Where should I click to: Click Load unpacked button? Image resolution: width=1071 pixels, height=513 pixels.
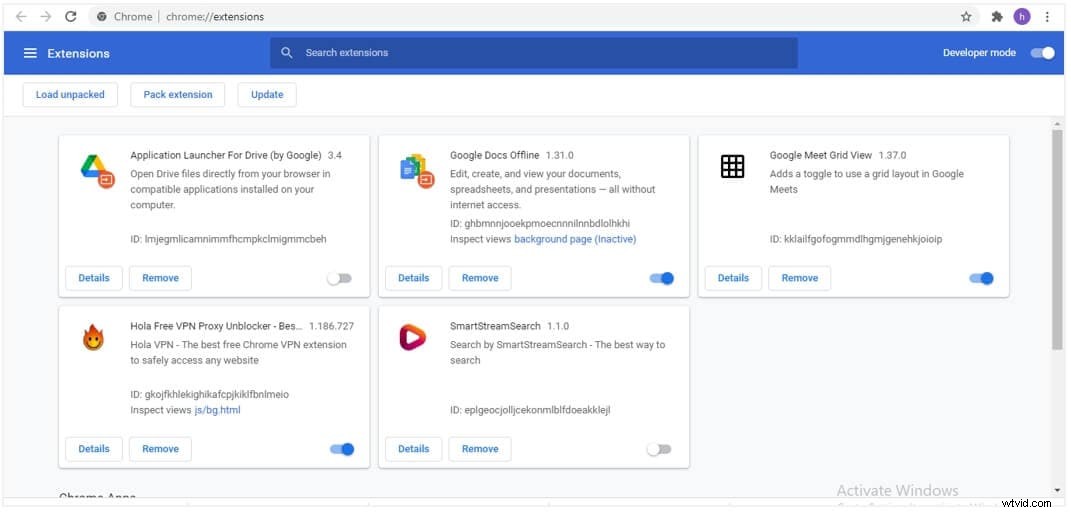pos(70,95)
